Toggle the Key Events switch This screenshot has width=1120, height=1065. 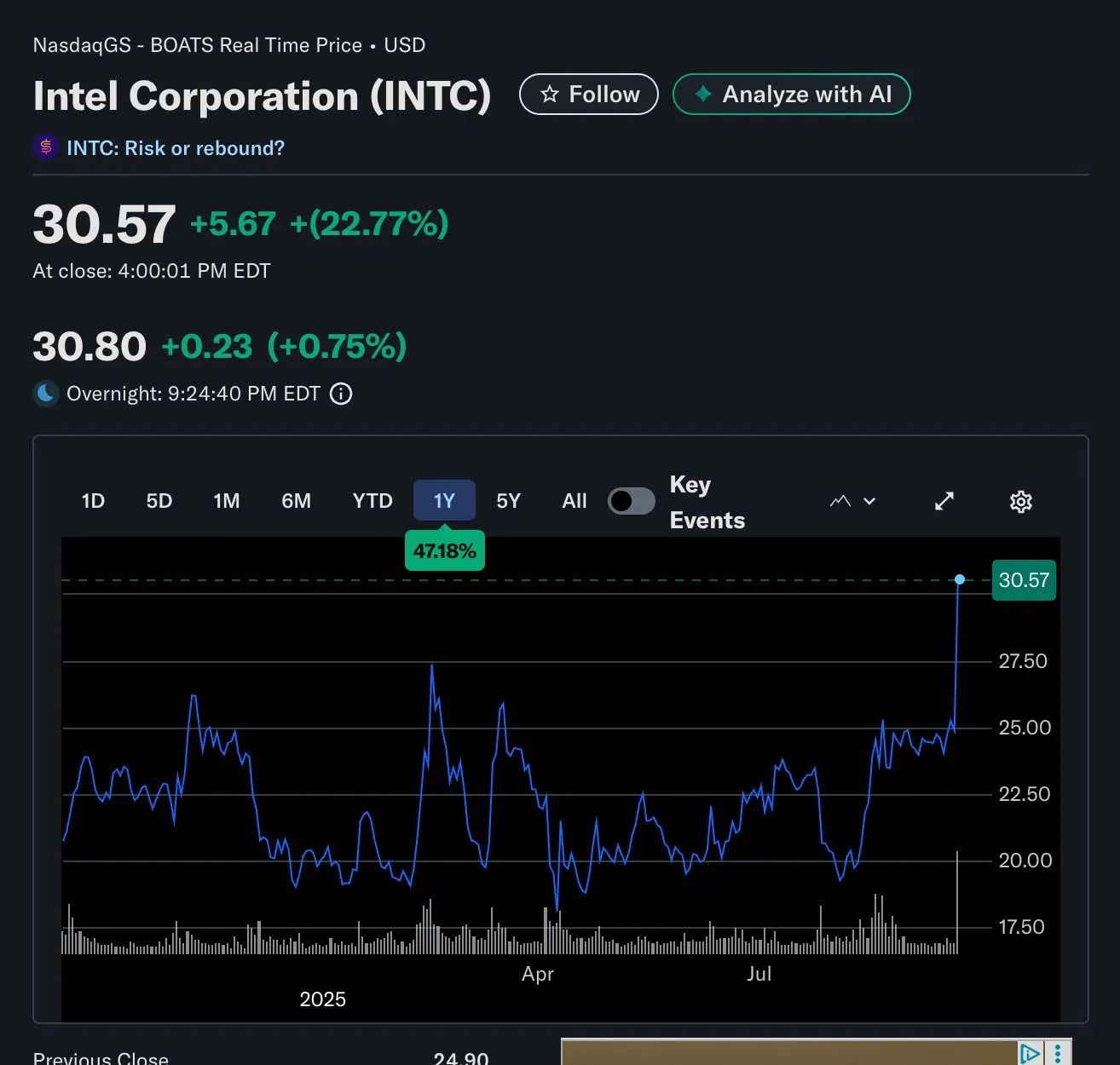(x=631, y=502)
